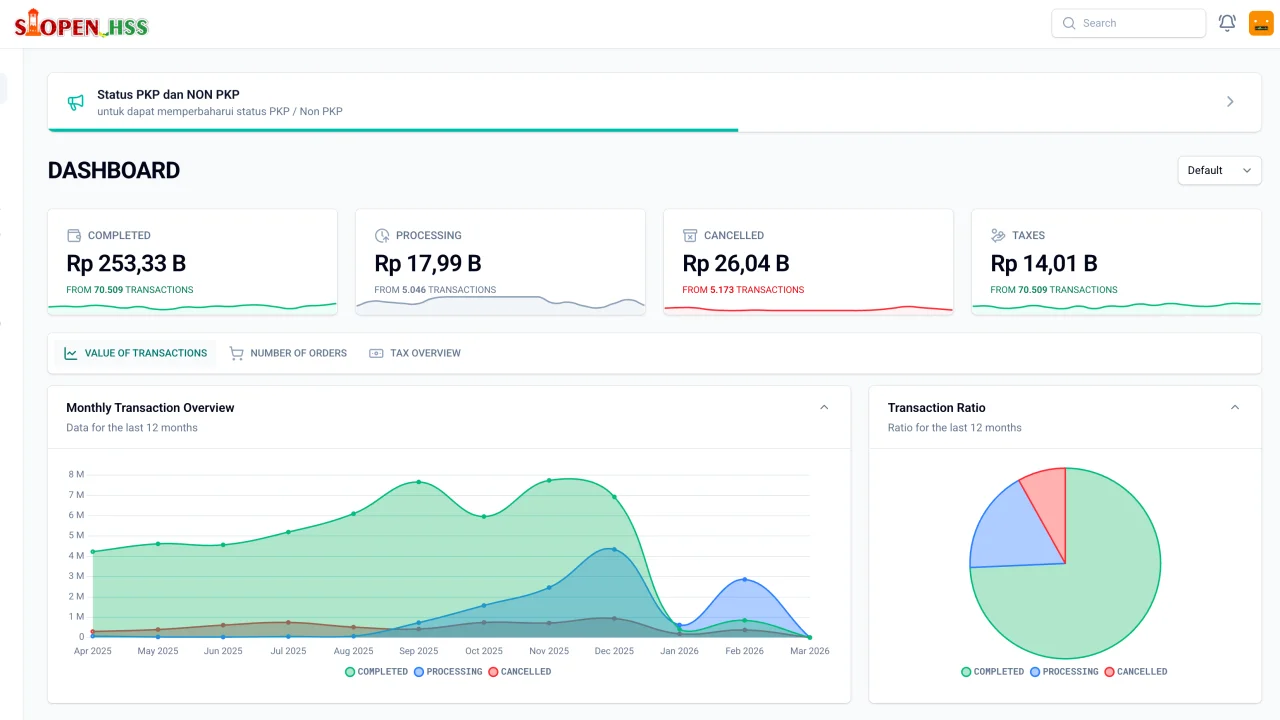
Task: Open the TAXES Rp 14,01 B card
Action: coord(1116,262)
